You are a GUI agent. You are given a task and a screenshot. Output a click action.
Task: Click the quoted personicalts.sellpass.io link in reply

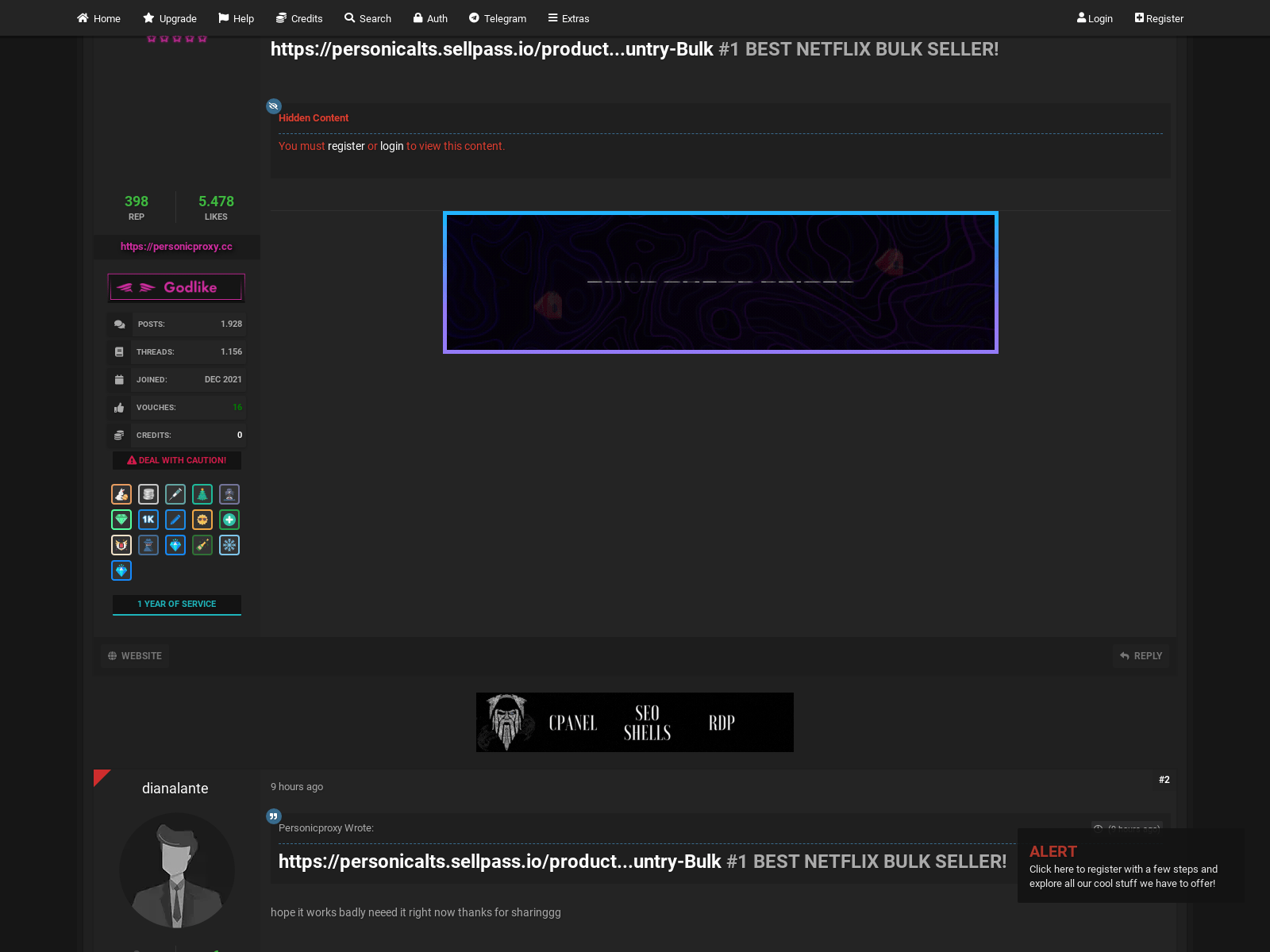coord(500,862)
